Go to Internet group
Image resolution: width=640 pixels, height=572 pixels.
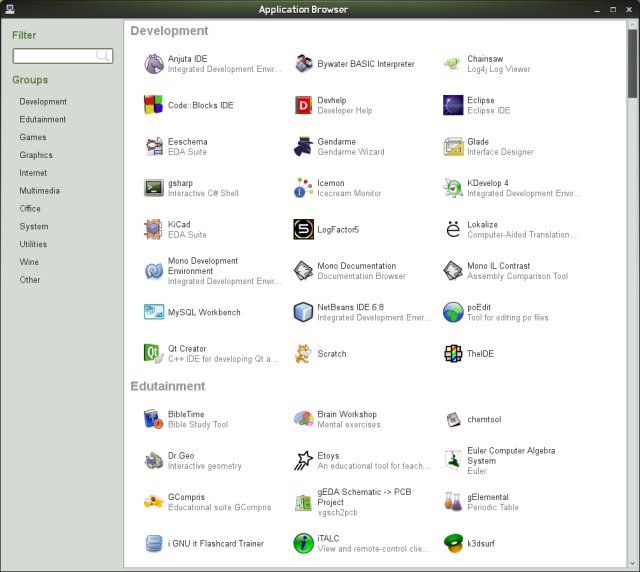(33, 173)
